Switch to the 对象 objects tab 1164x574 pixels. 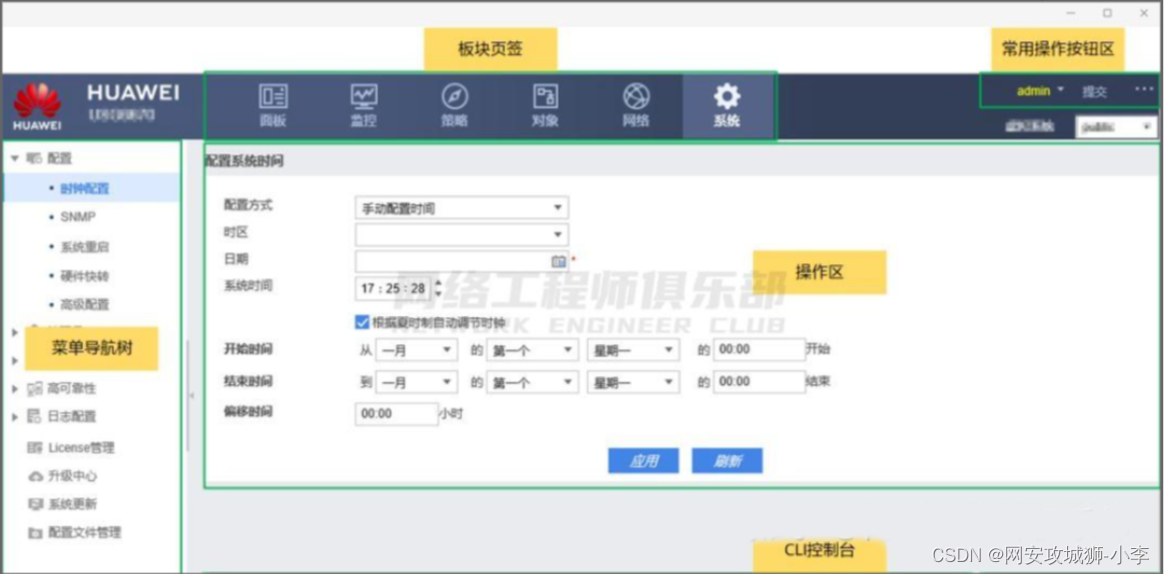coord(546,105)
